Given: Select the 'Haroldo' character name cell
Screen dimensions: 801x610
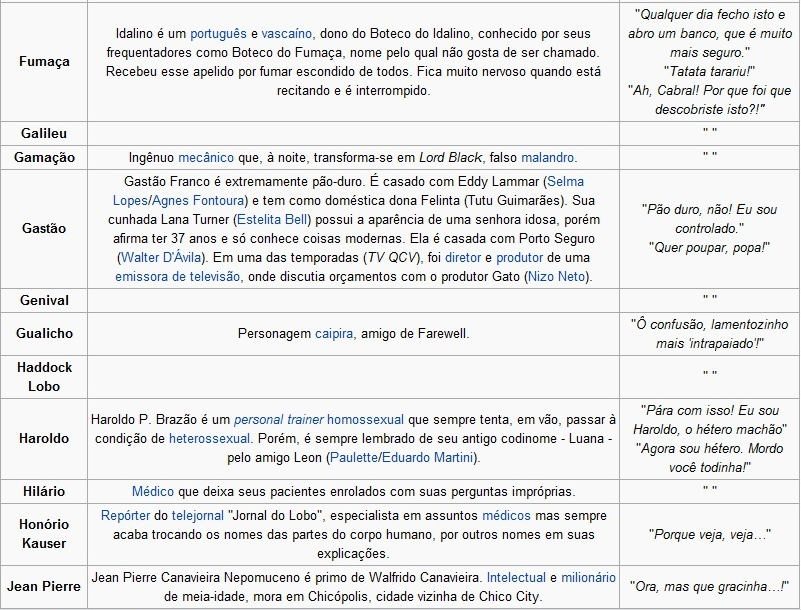Looking at the screenshot, I should click(x=44, y=438).
